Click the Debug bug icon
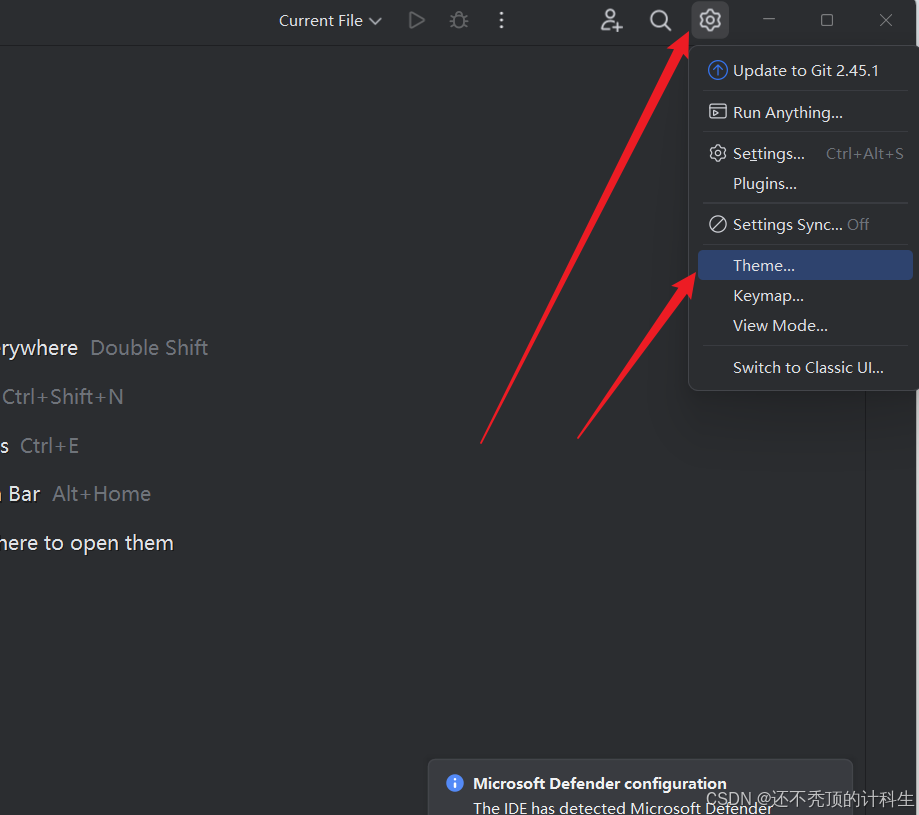The height and width of the screenshot is (815, 919). [x=459, y=21]
